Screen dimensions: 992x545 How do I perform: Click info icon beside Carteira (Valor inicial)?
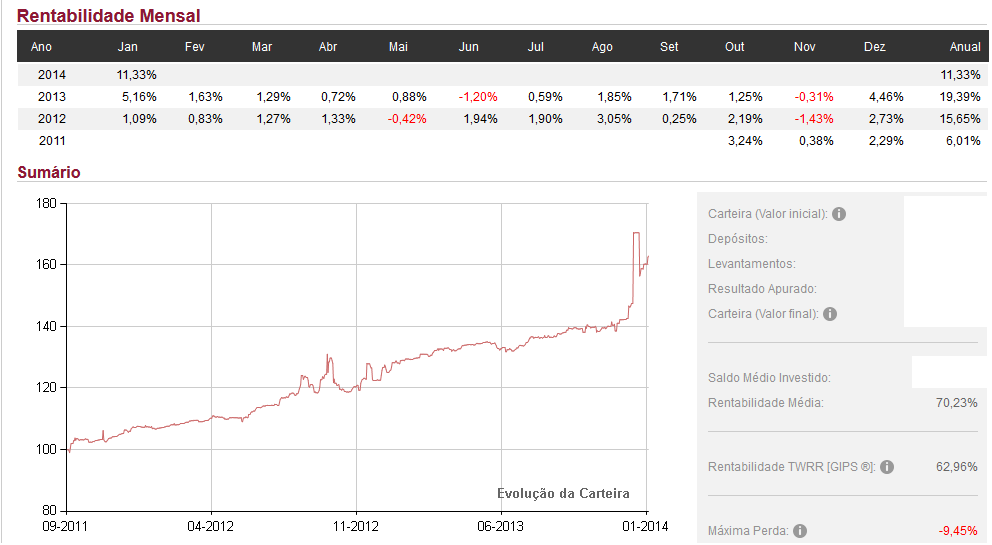[x=839, y=214]
